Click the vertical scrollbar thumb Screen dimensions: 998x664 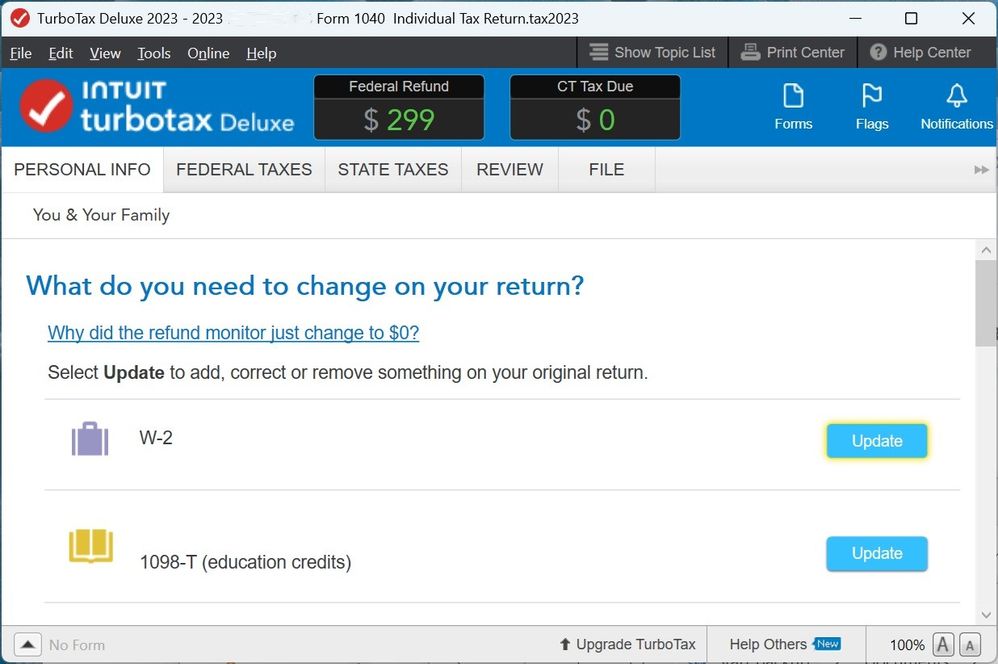(986, 303)
